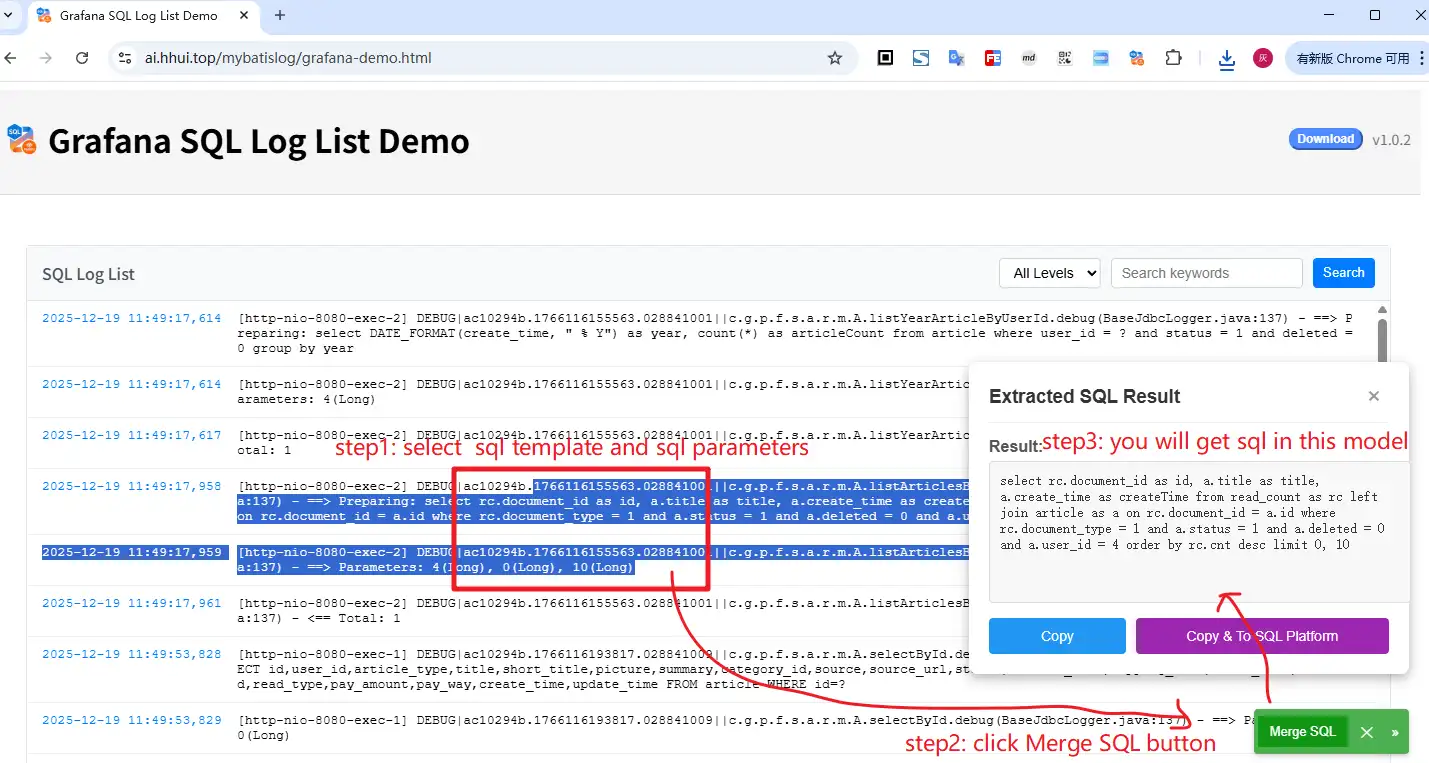Open the Google Translate extension icon

[x=956, y=58]
